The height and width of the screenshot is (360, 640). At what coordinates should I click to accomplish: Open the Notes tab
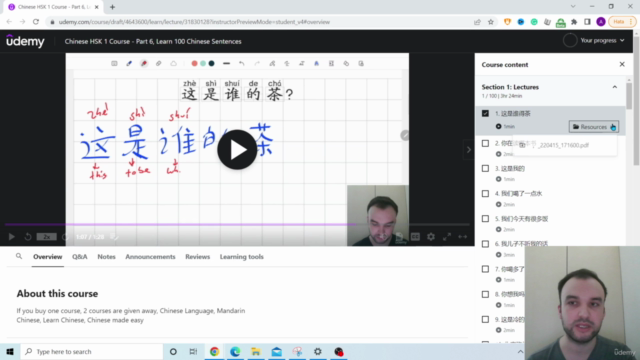point(107,257)
